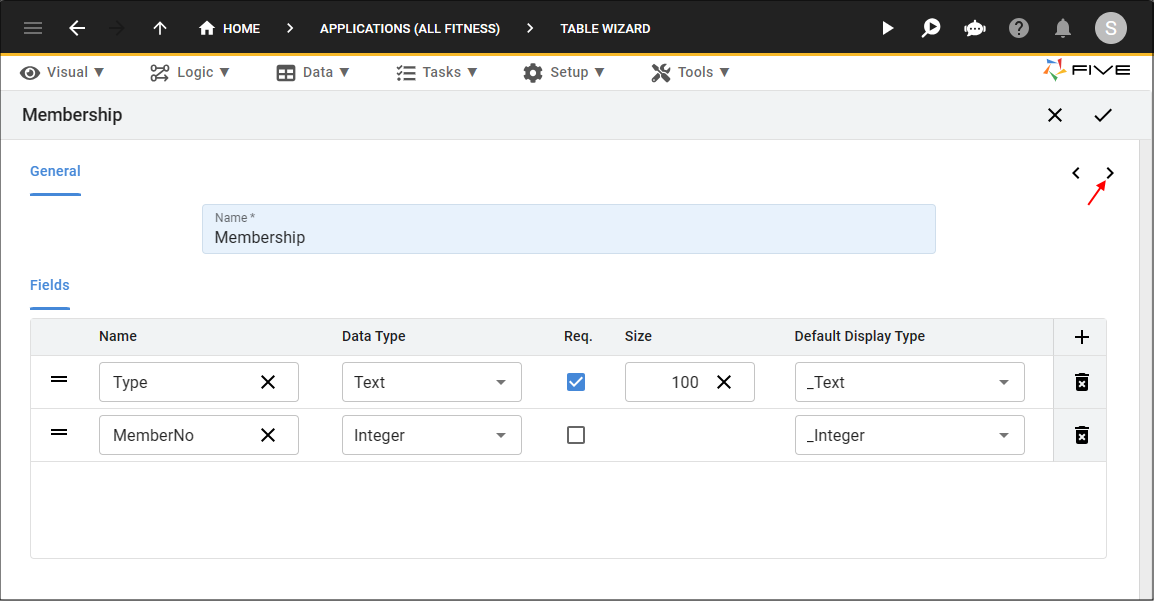The height and width of the screenshot is (601, 1154).
Task: Delete the MemberNo field row
Action: (x=1081, y=435)
